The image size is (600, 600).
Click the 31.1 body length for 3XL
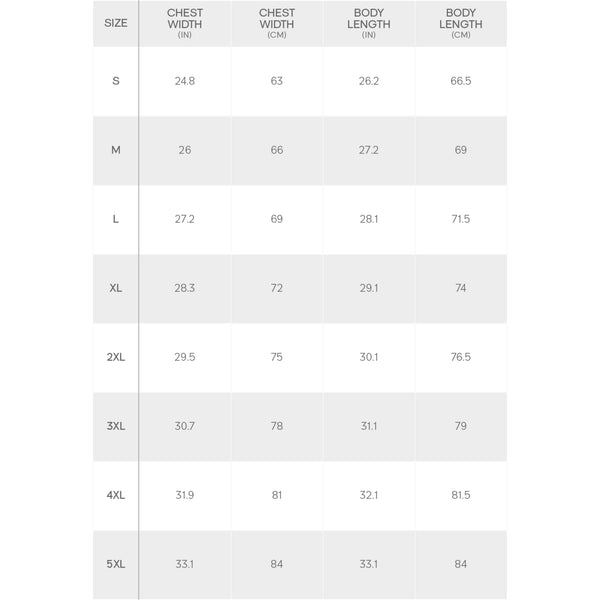pyautogui.click(x=369, y=426)
